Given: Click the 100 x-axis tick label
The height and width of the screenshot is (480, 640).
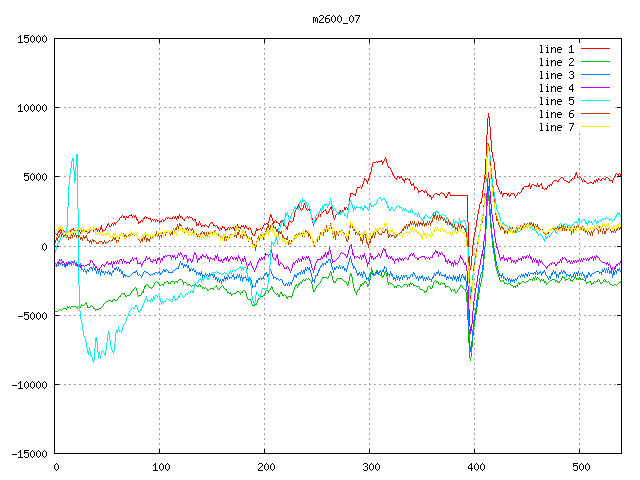Looking at the screenshot, I should pyautogui.click(x=160, y=467).
